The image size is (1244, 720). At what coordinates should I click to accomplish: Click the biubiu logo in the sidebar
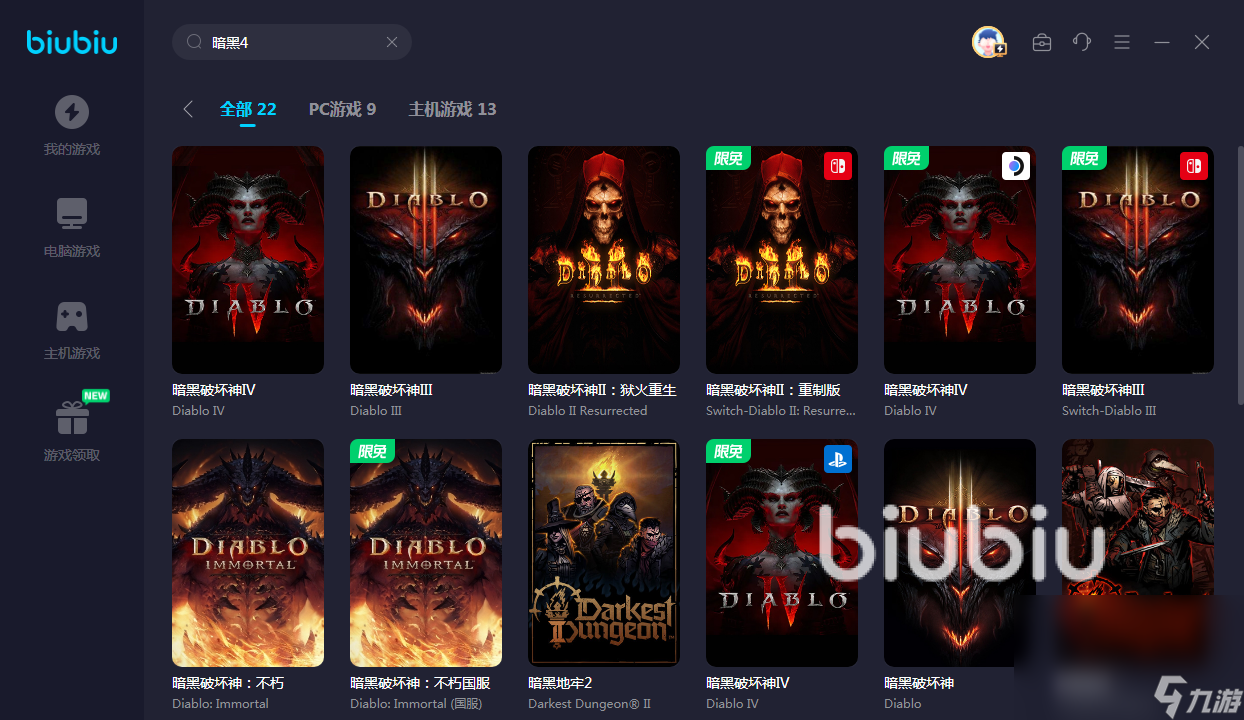point(72,42)
